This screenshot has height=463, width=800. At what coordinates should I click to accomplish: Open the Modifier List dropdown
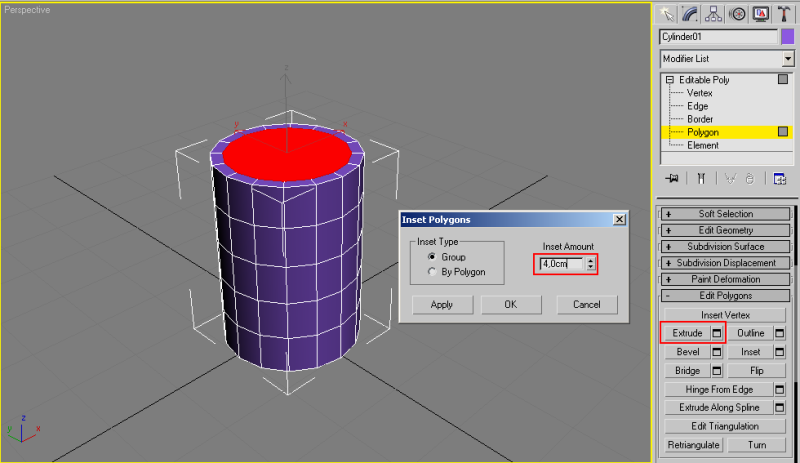788,59
